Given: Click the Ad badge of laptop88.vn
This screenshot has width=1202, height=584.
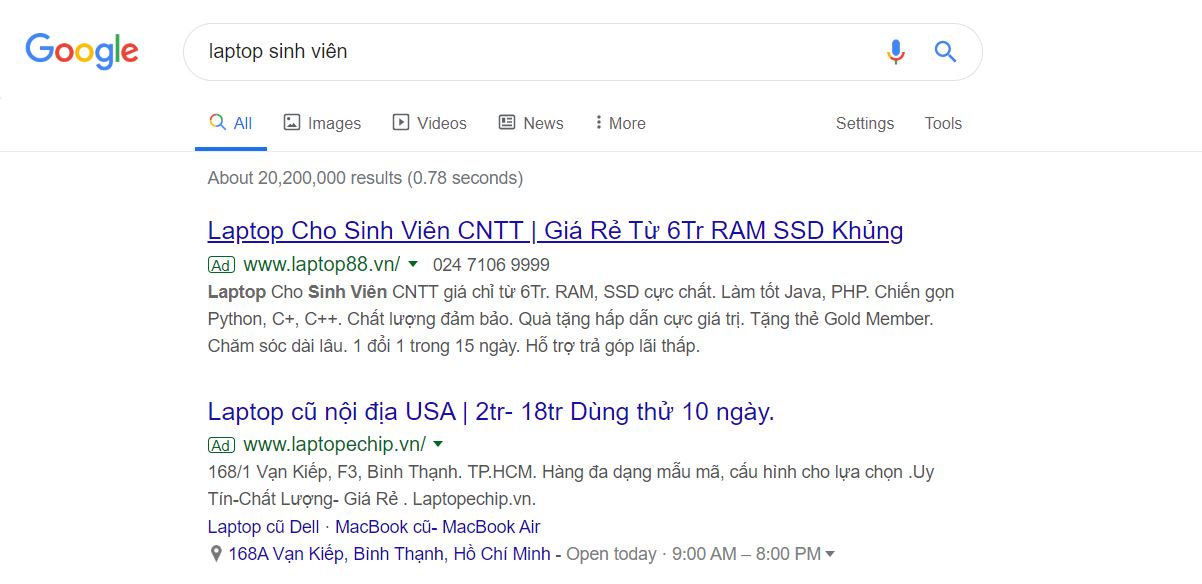Looking at the screenshot, I should pos(221,265).
